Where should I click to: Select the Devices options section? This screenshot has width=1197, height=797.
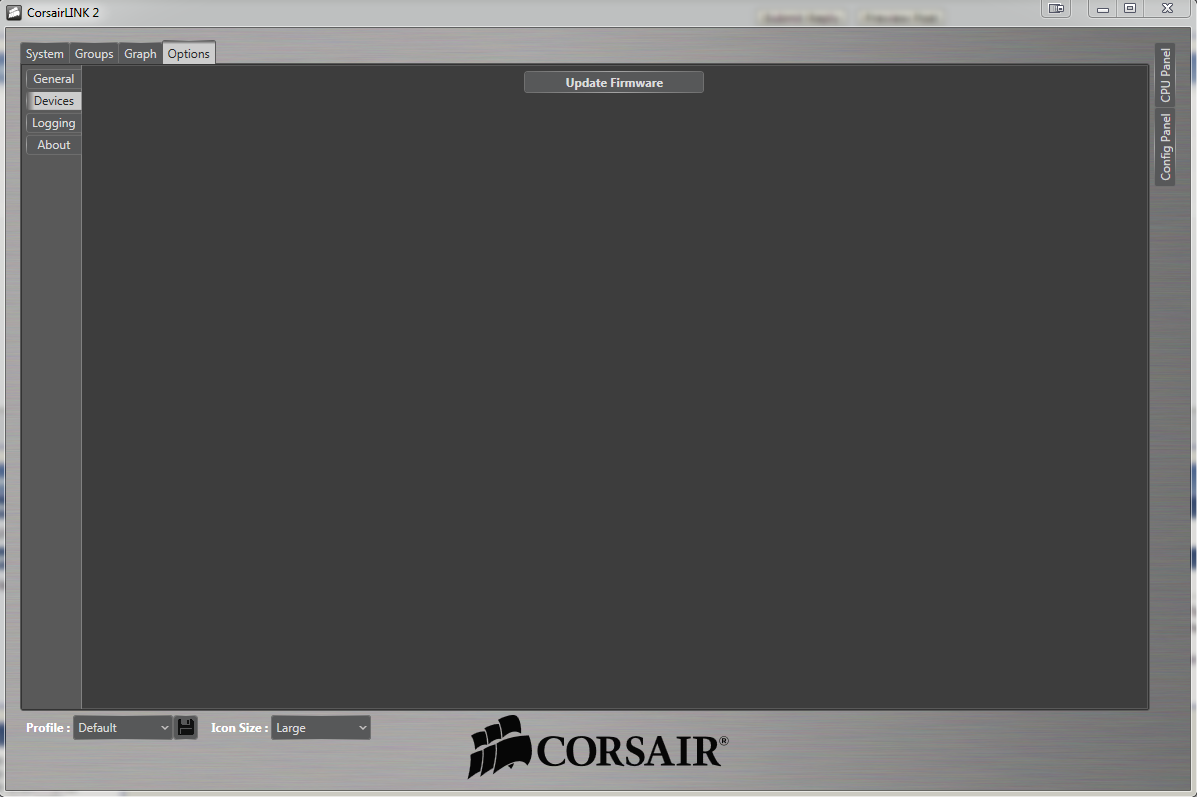53,101
